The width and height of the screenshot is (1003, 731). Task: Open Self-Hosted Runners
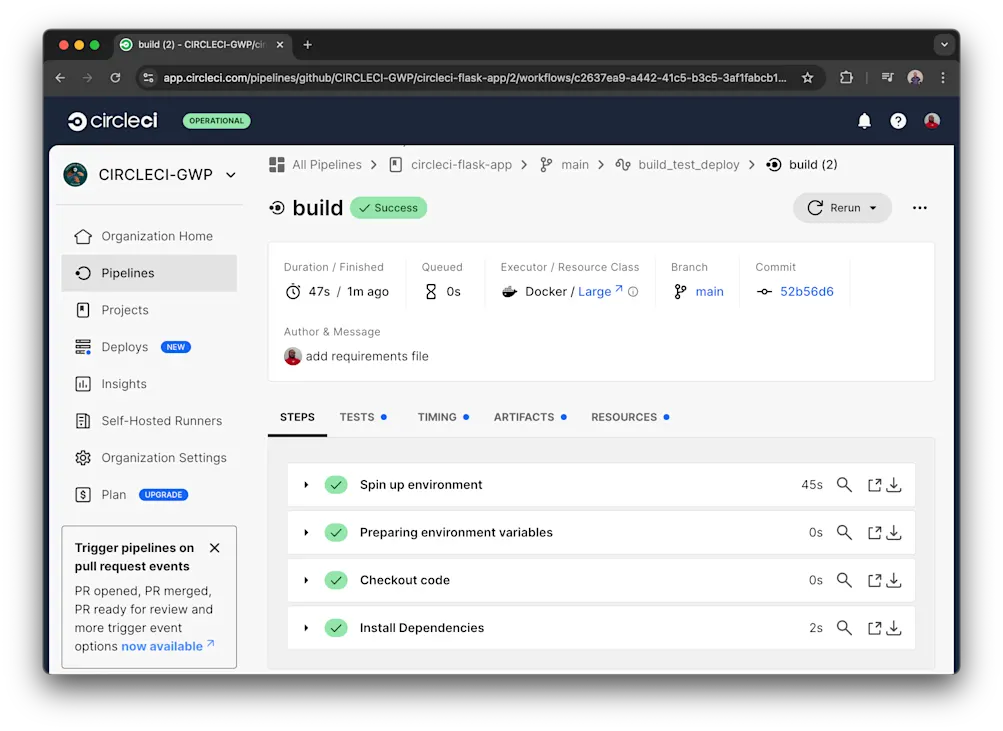[150, 421]
